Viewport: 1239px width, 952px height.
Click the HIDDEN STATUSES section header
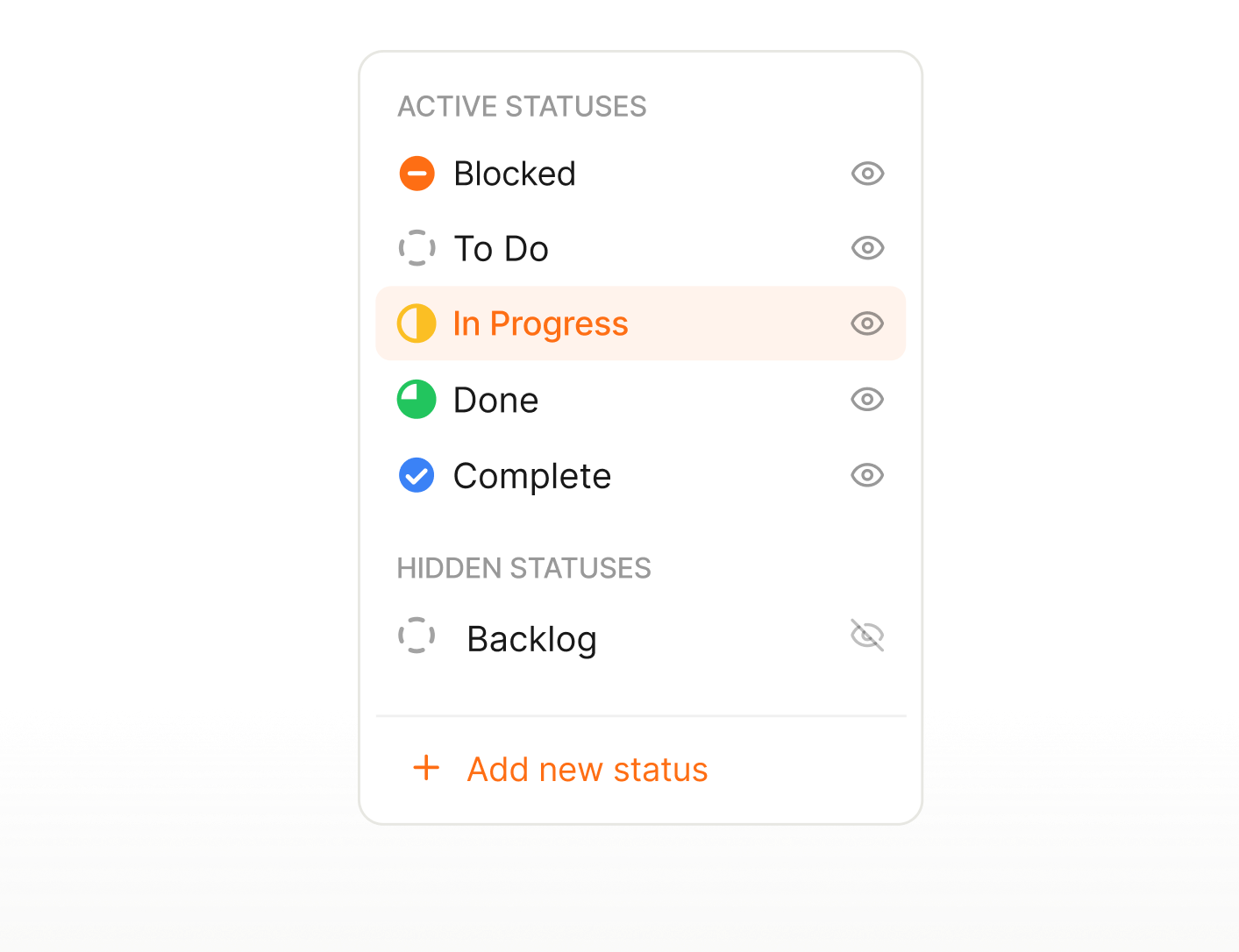tap(524, 568)
